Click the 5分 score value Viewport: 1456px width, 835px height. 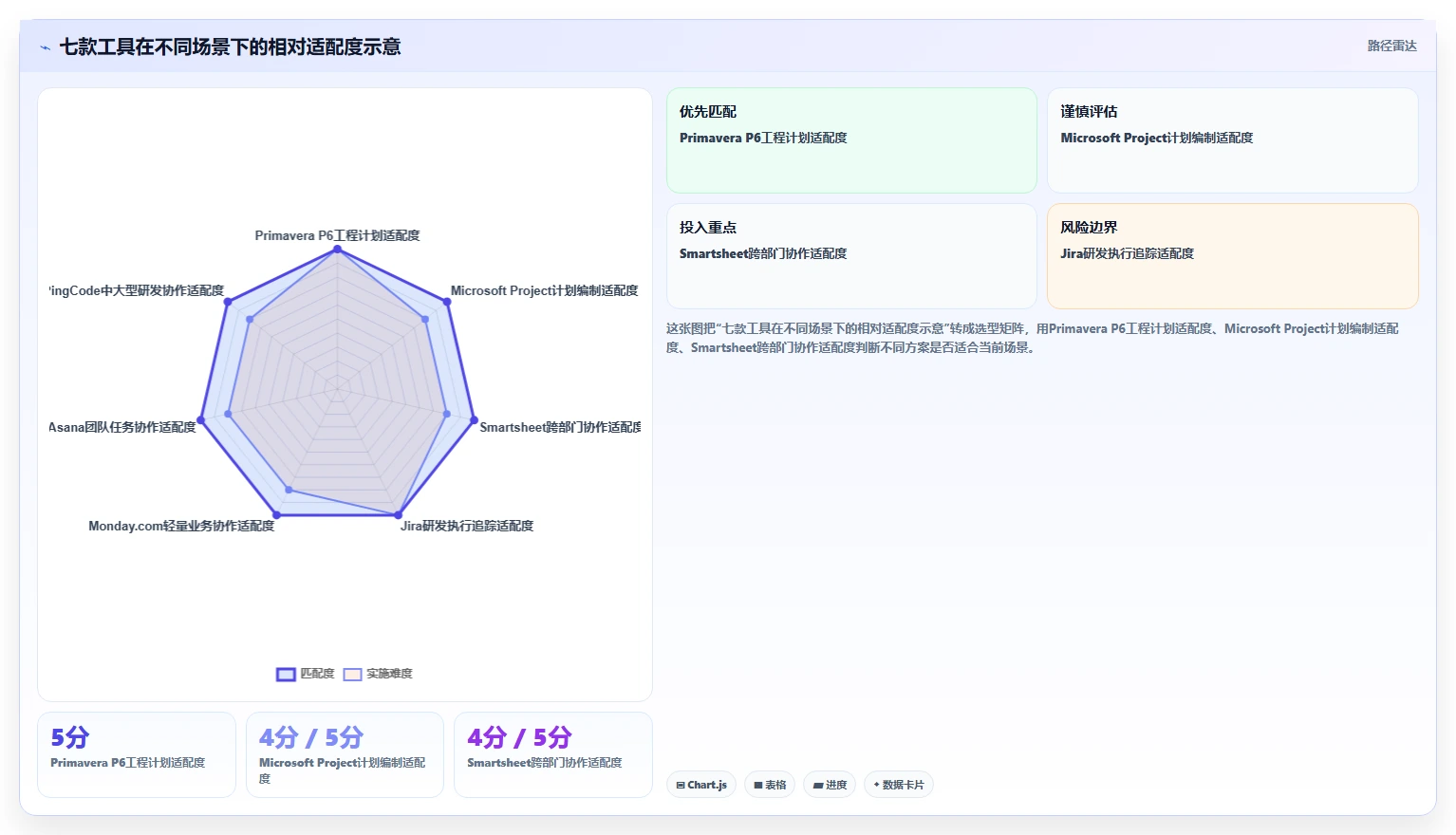coord(70,737)
